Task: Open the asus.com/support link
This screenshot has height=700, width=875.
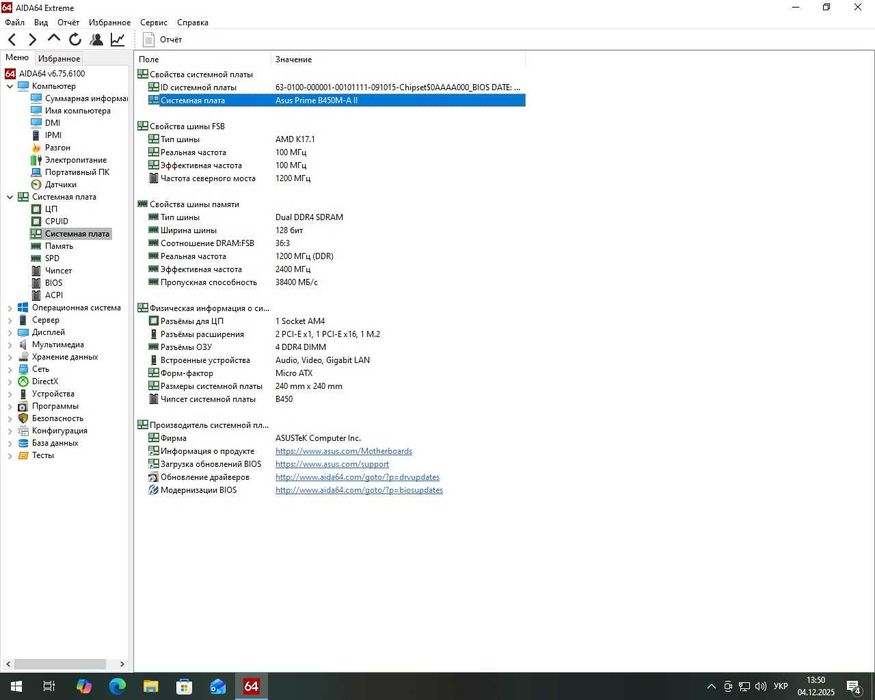Action: pos(332,464)
